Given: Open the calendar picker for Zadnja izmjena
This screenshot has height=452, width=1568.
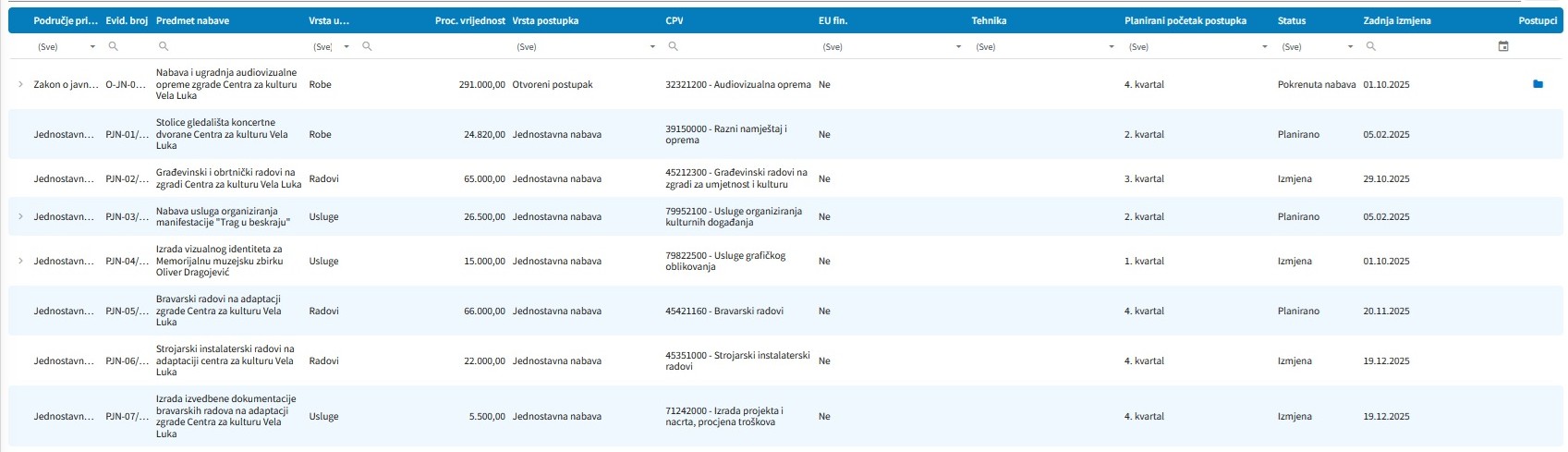Looking at the screenshot, I should [1503, 46].
